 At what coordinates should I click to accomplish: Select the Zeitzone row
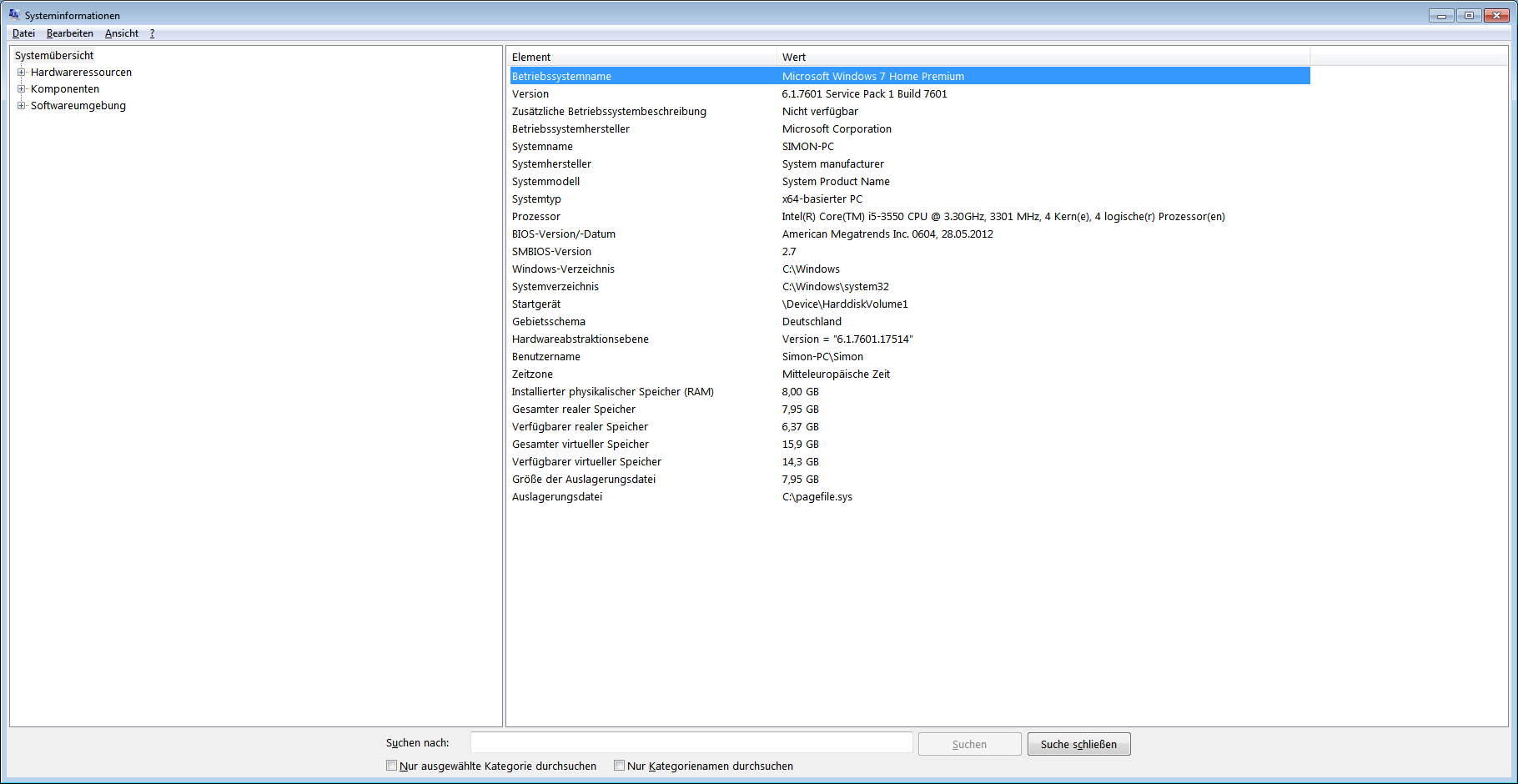click(910, 374)
